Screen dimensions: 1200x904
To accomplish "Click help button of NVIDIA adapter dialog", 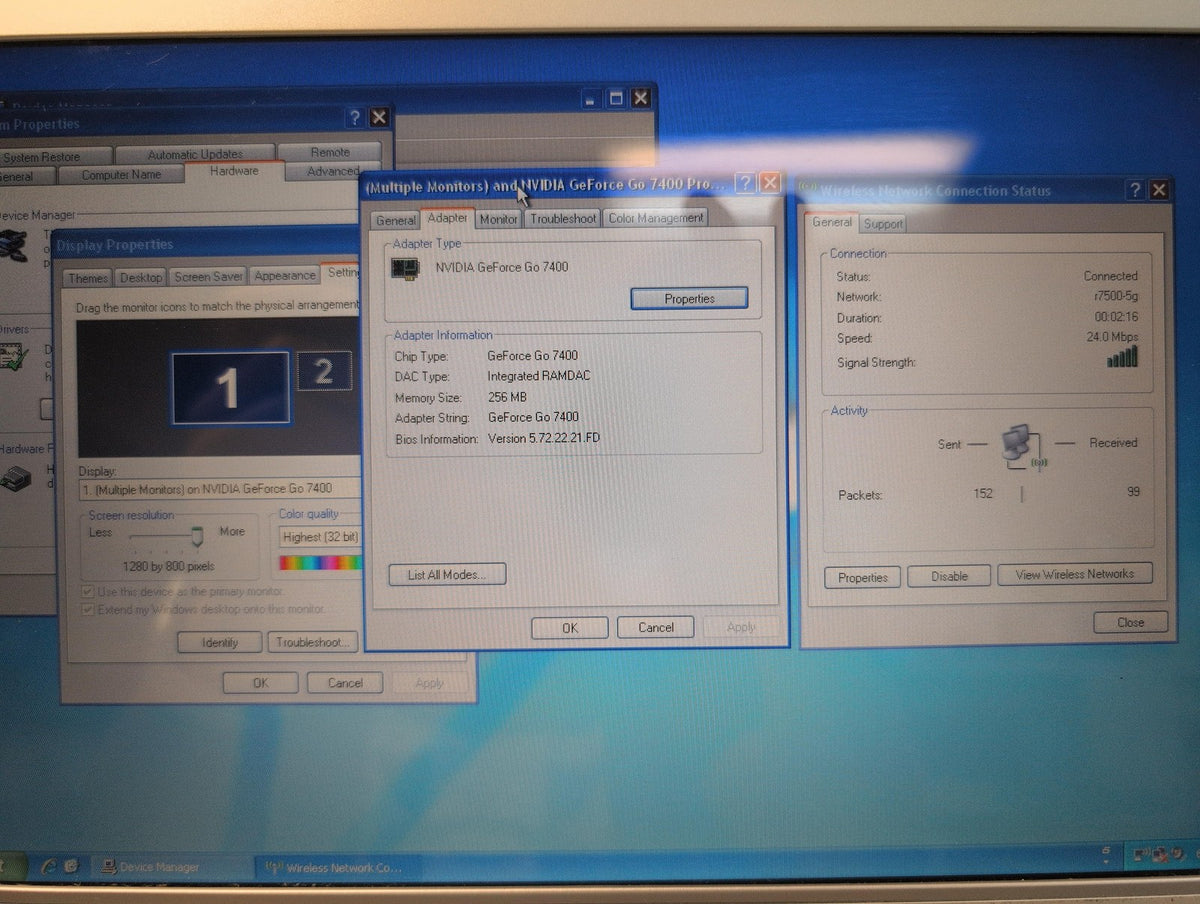I will pos(745,184).
